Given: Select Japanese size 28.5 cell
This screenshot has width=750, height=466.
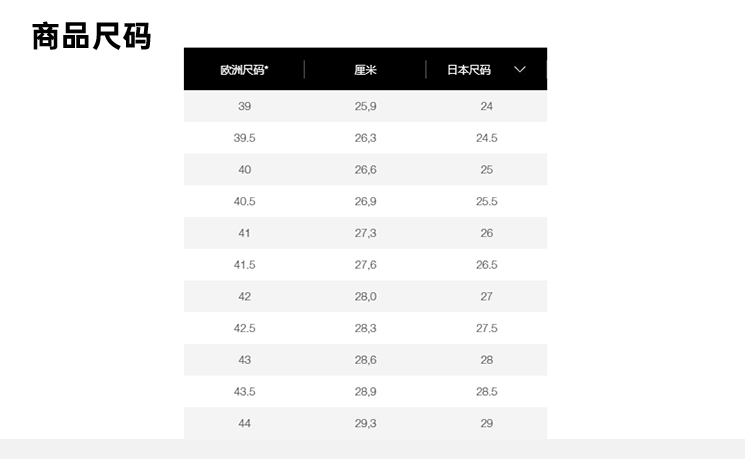Looking at the screenshot, I should point(487,392).
